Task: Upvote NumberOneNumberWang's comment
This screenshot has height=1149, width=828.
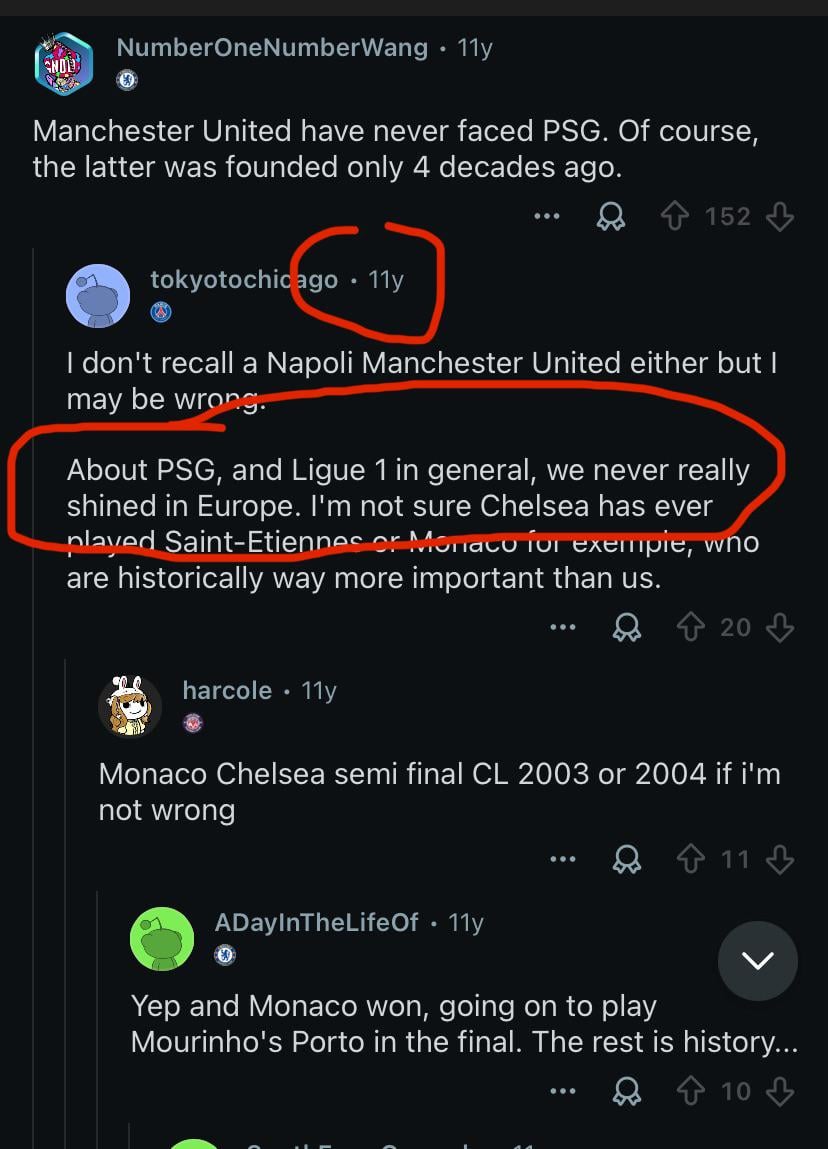Action: (677, 217)
